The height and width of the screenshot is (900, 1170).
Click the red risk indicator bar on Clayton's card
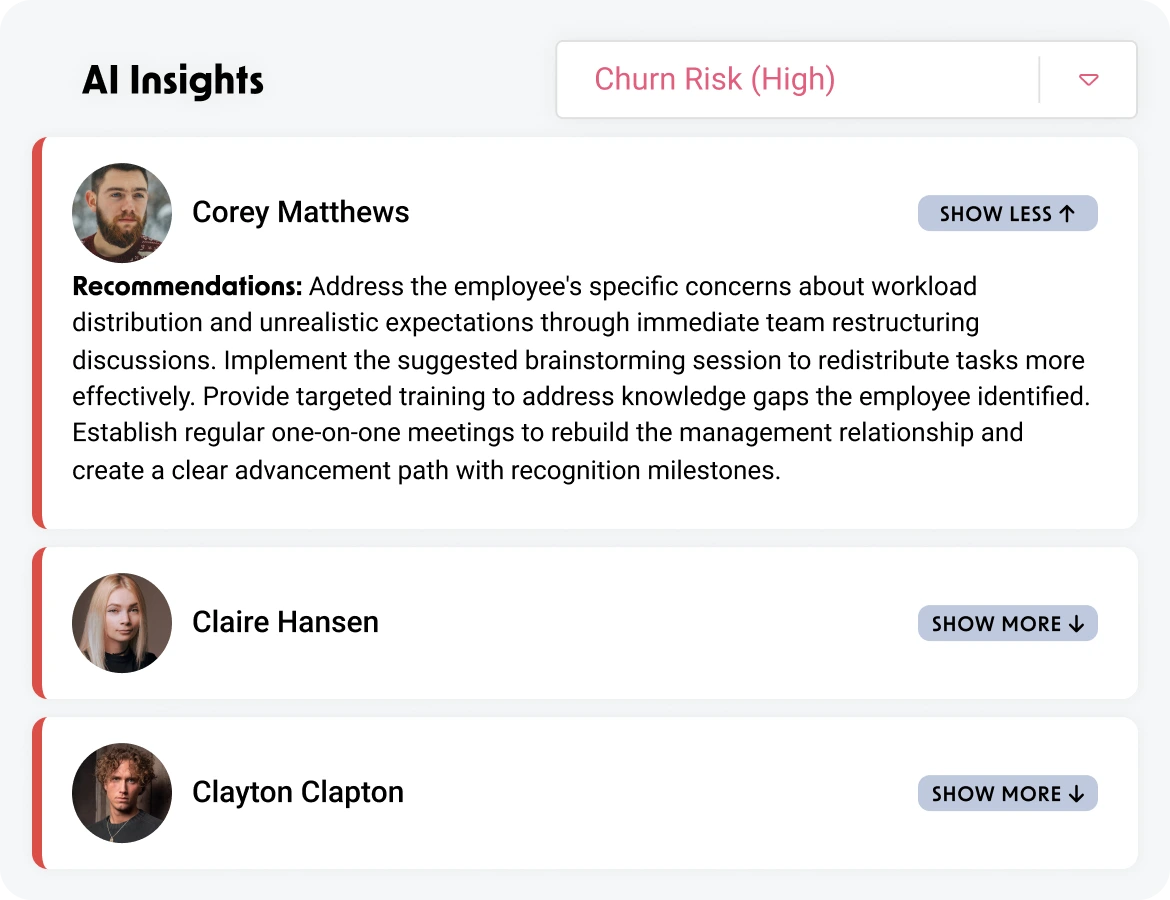click(37, 793)
